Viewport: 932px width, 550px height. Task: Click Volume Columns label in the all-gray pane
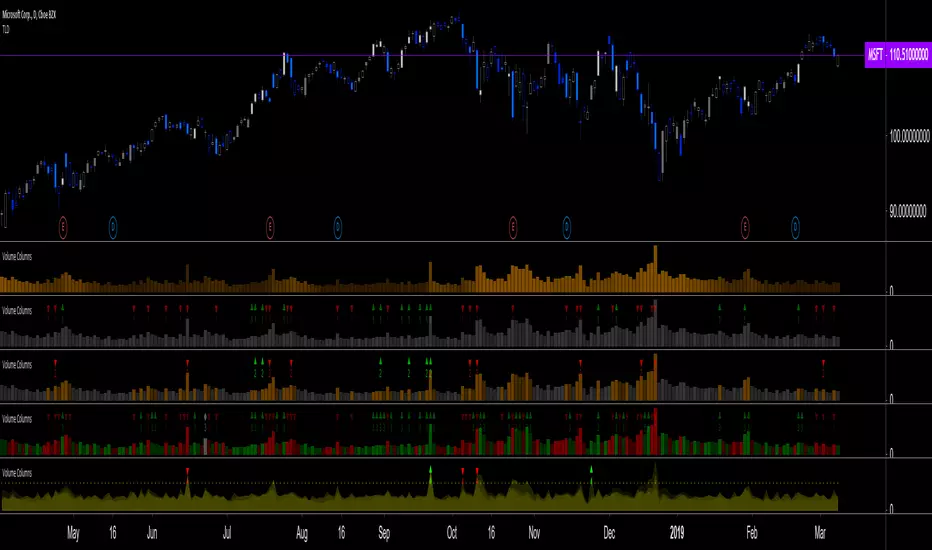coord(17,310)
